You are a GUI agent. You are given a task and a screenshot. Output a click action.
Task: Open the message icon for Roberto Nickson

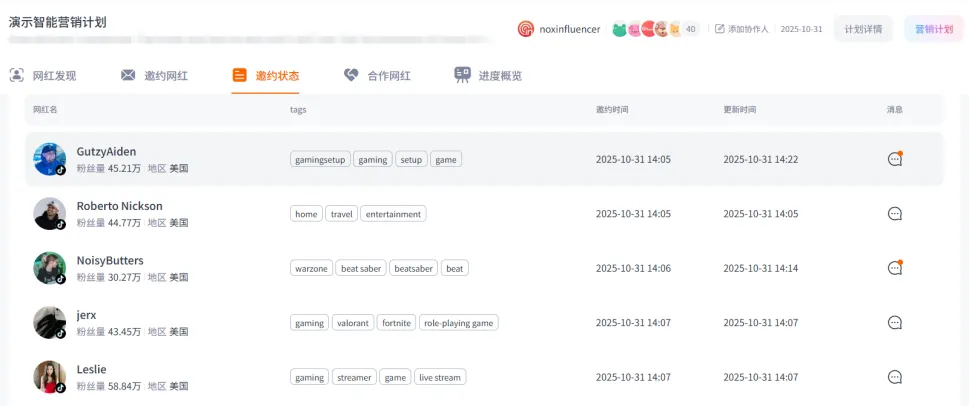894,214
